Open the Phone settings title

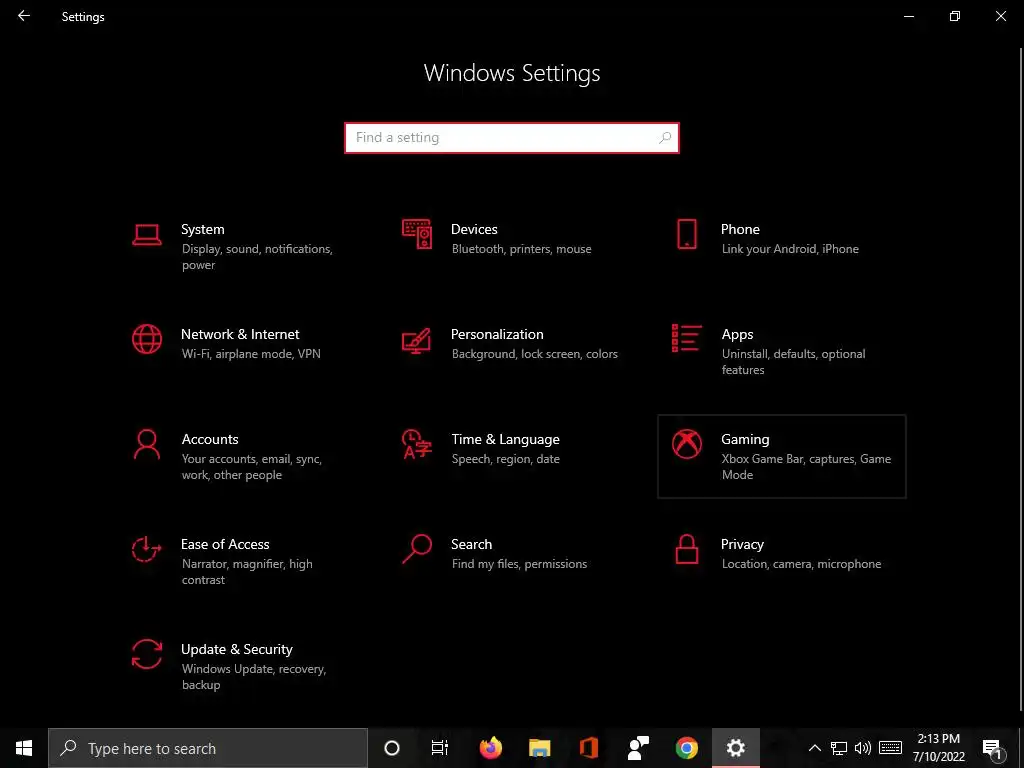click(740, 229)
